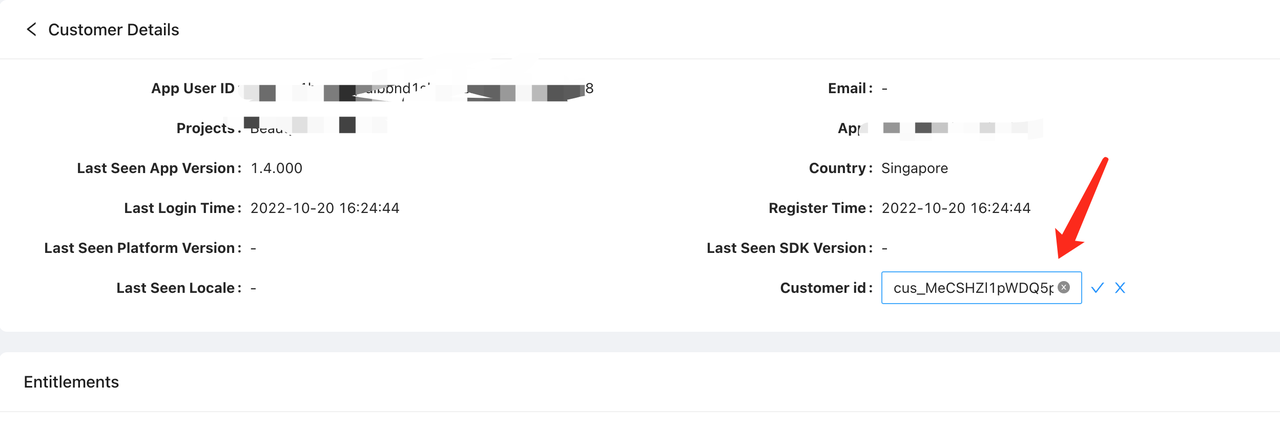This screenshot has height=428, width=1280.
Task: Confirm Customer id with the checkmark
Action: pyautogui.click(x=1097, y=288)
